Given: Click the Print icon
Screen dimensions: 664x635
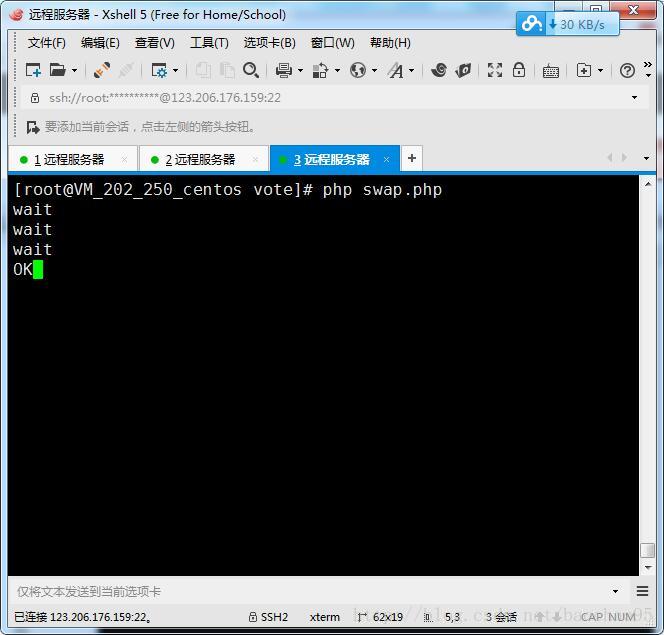Looking at the screenshot, I should (x=284, y=70).
